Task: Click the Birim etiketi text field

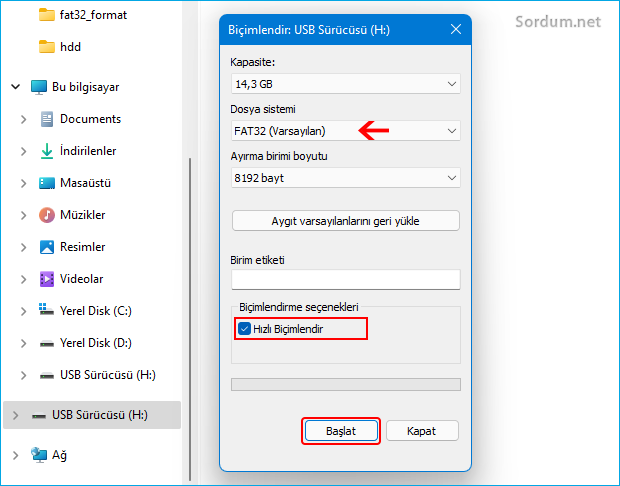Action: coord(346,280)
